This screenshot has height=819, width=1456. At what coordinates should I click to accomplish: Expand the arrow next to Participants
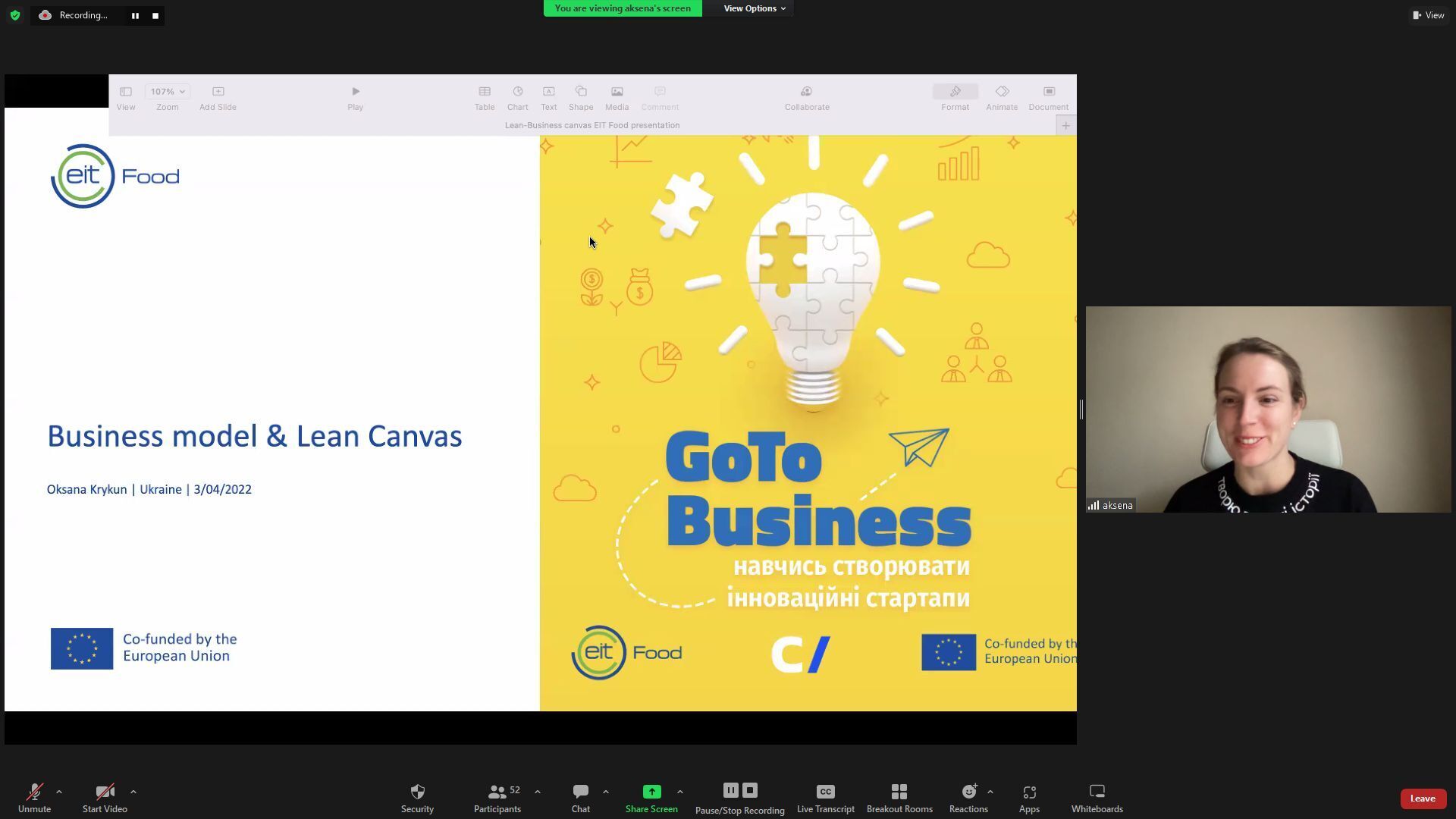(538, 792)
